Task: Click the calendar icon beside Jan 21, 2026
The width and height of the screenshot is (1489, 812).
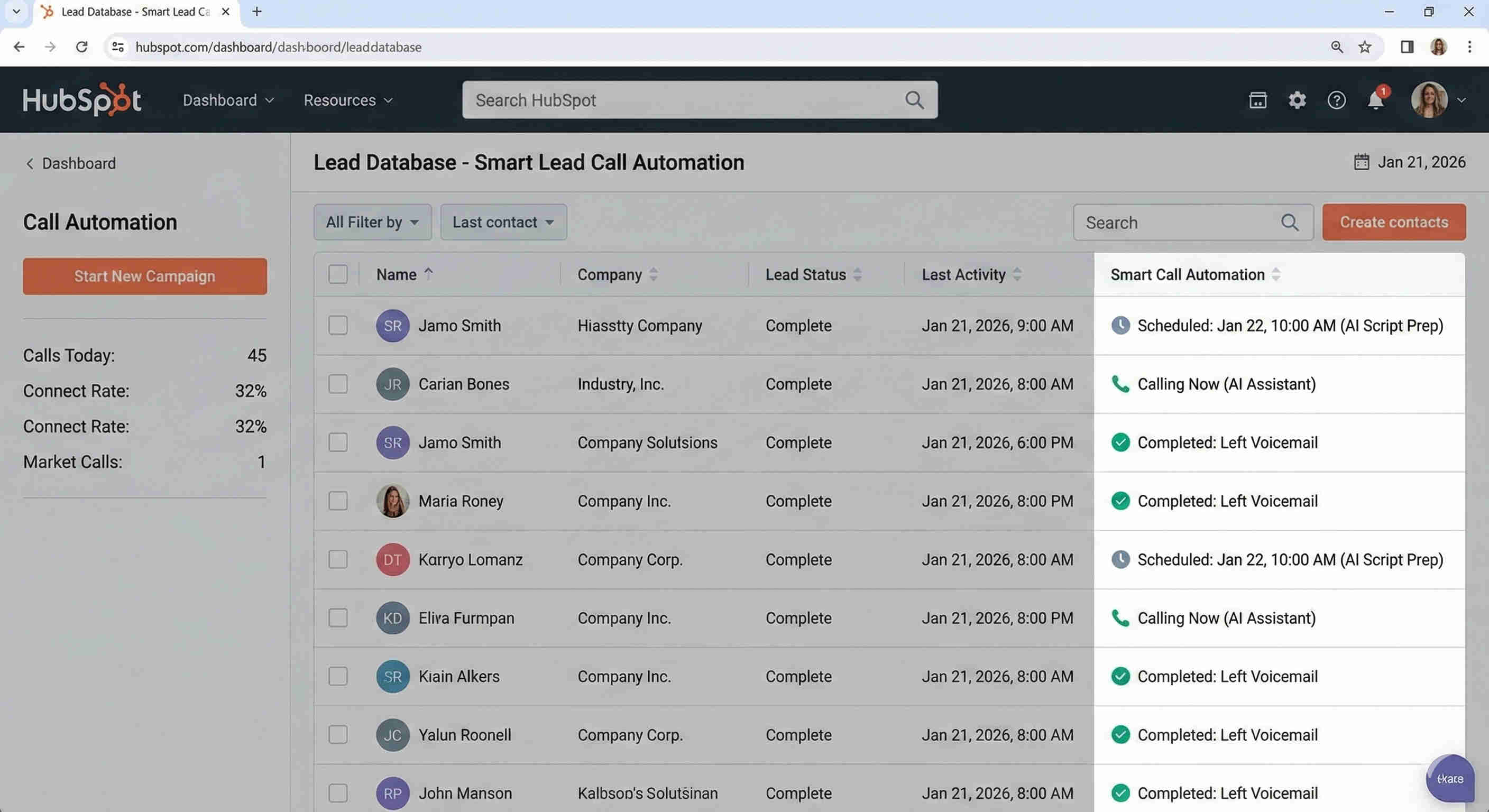Action: [x=1361, y=162]
